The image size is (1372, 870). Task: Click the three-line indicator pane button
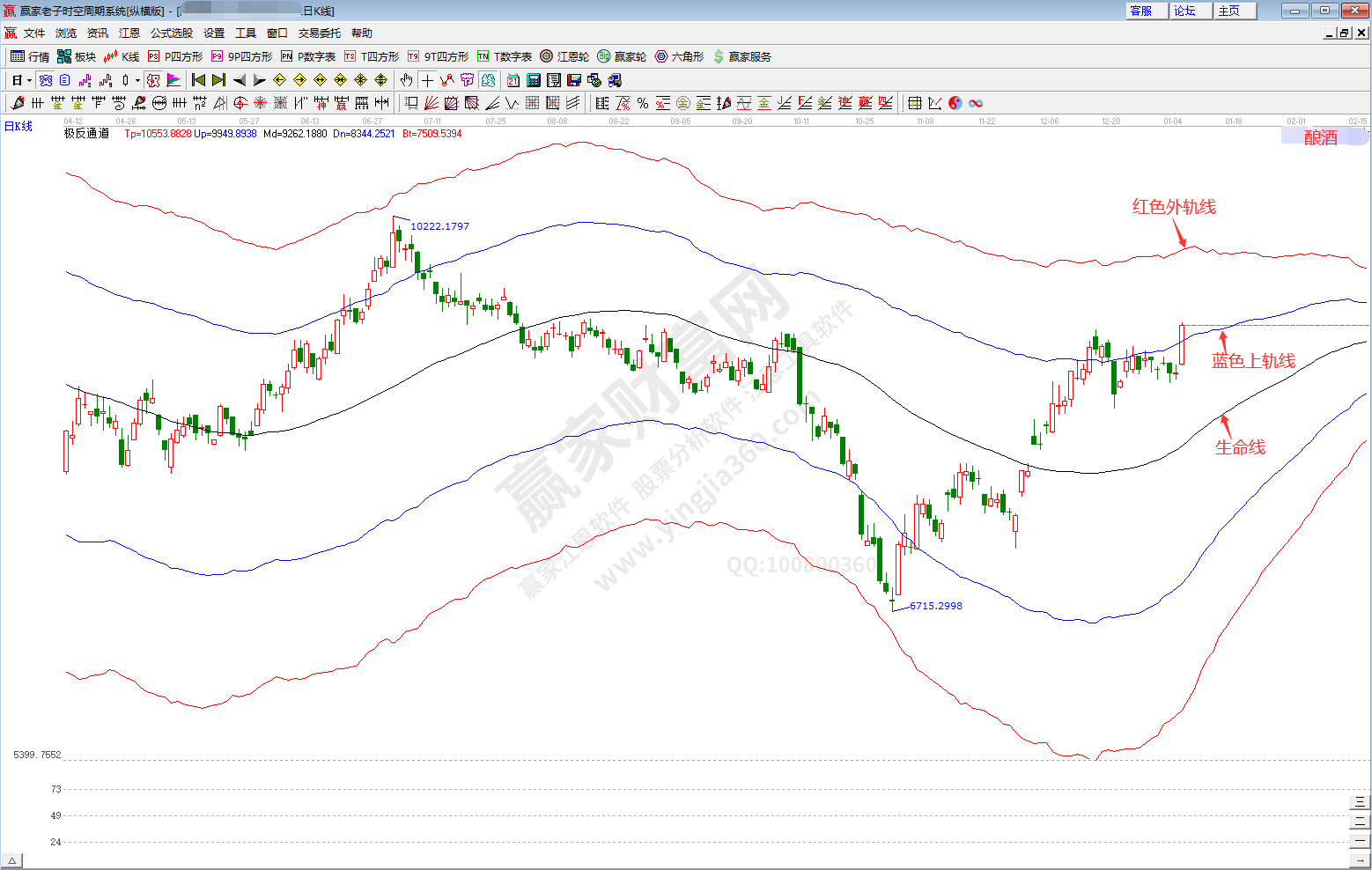point(1360,802)
